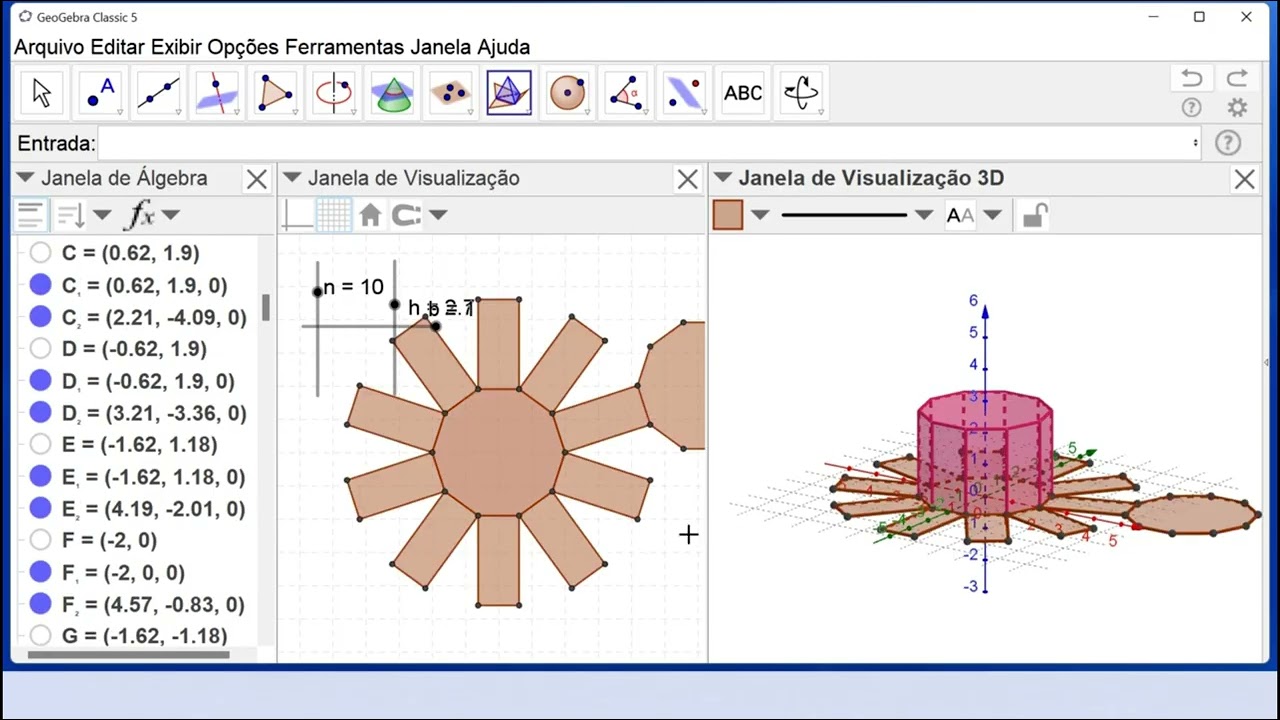The height and width of the screenshot is (720, 1280).
Task: Select the Rotate 3D view tool
Action: pos(802,93)
